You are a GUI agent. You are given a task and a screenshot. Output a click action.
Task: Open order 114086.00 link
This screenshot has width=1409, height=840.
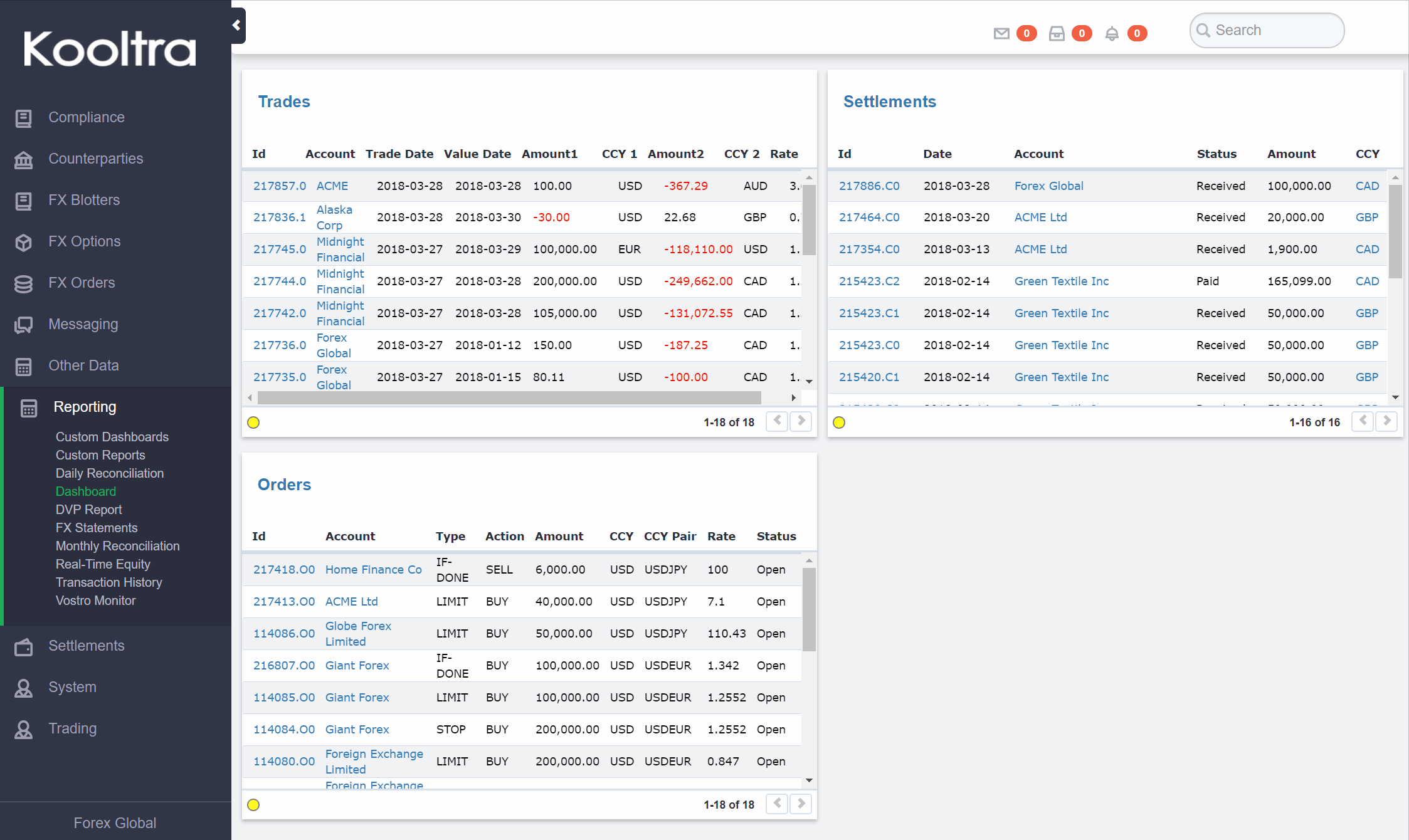[x=284, y=634]
